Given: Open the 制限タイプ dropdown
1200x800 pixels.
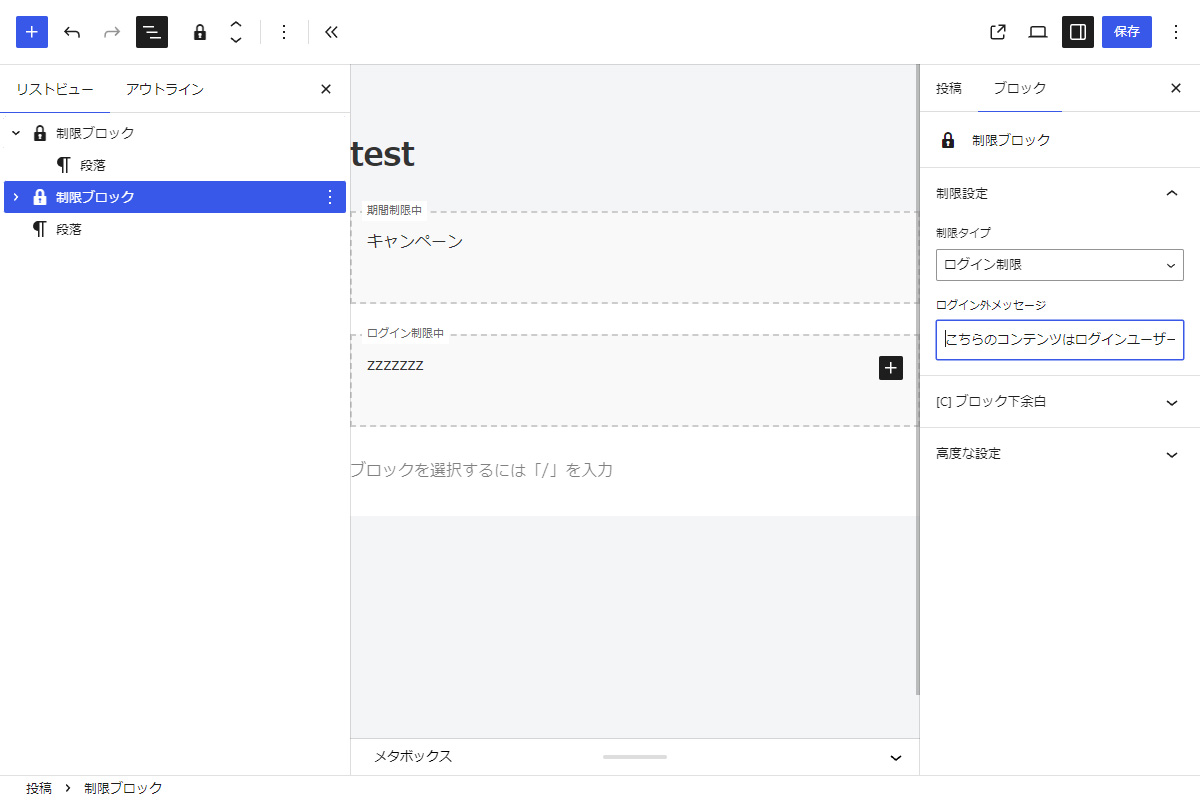Looking at the screenshot, I should coord(1060,265).
